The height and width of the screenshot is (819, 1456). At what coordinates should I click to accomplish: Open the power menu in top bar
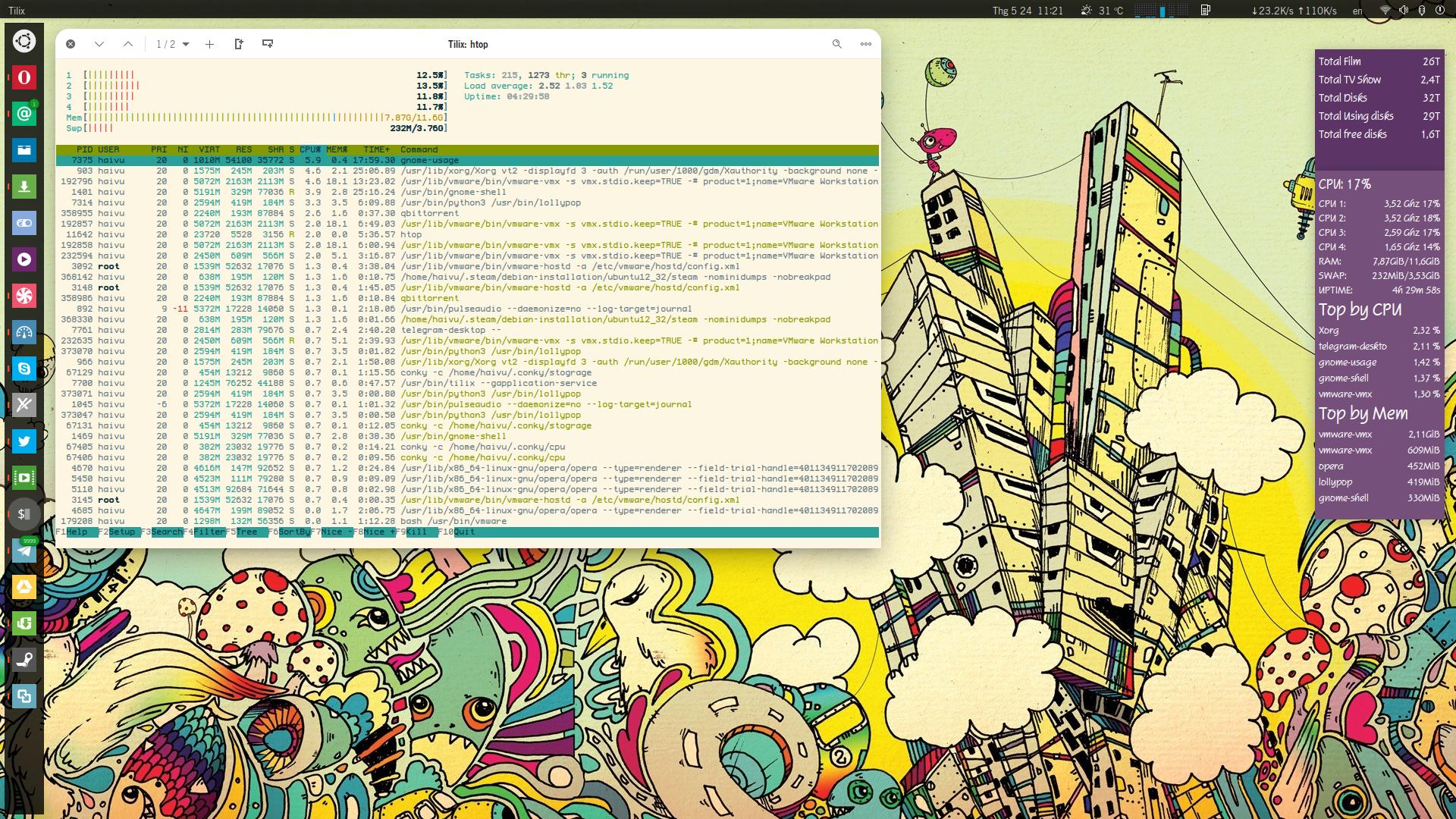click(1441, 11)
